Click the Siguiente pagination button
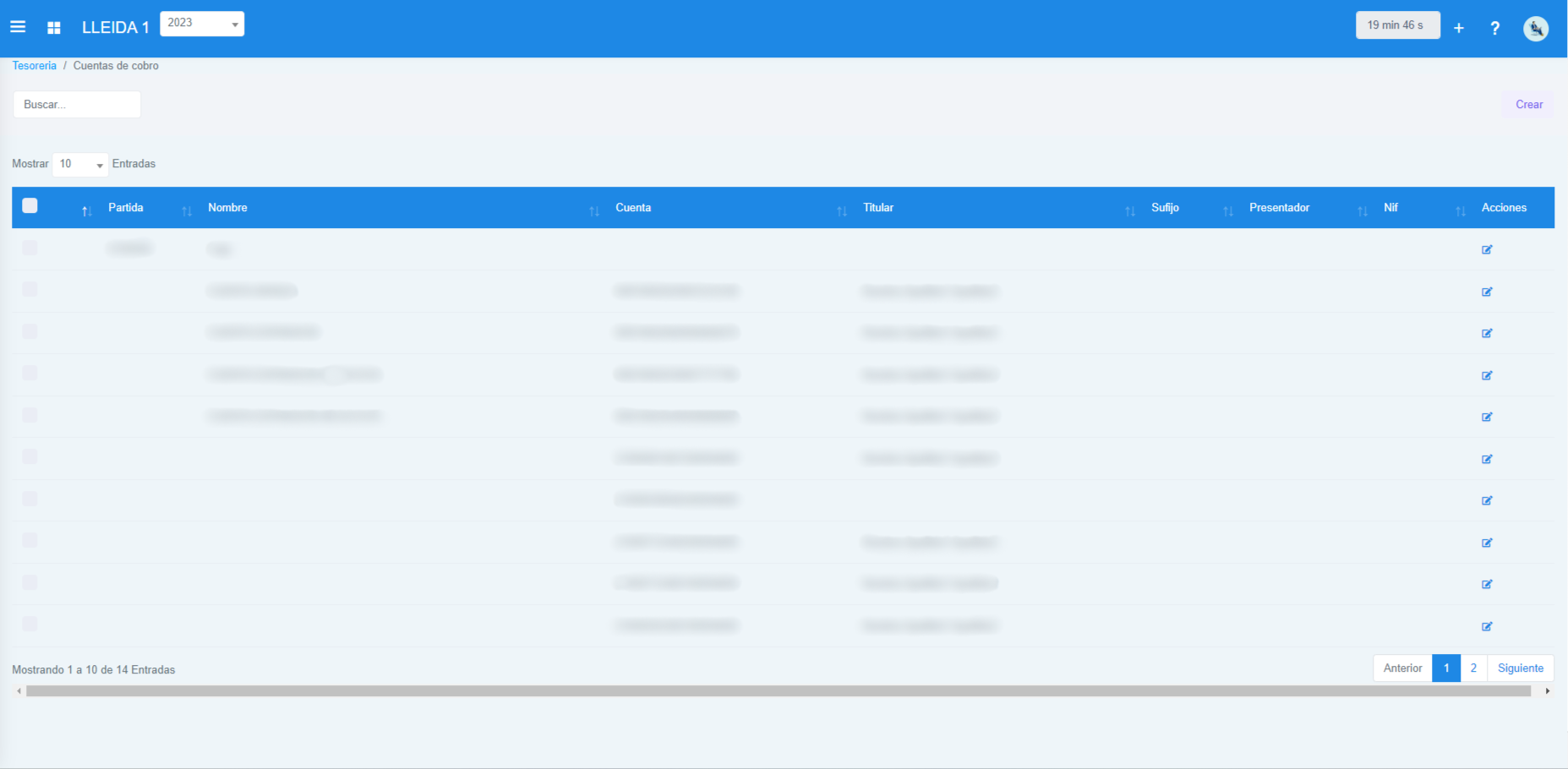Viewport: 1568px width, 769px height. point(1520,668)
